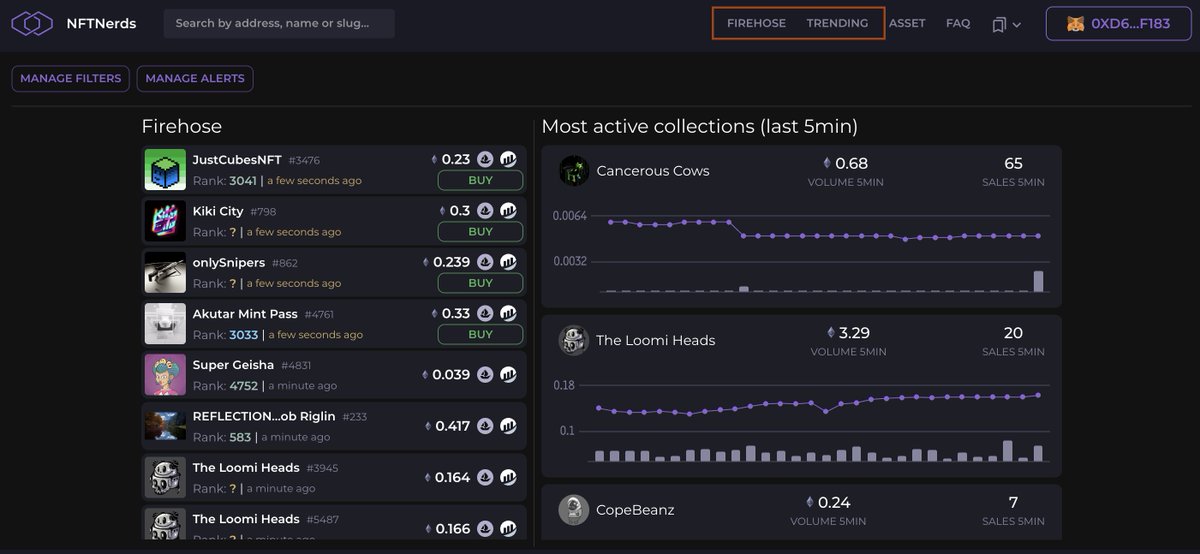Buy JustCubesNFT #3476
This screenshot has width=1200, height=554.
coord(480,180)
